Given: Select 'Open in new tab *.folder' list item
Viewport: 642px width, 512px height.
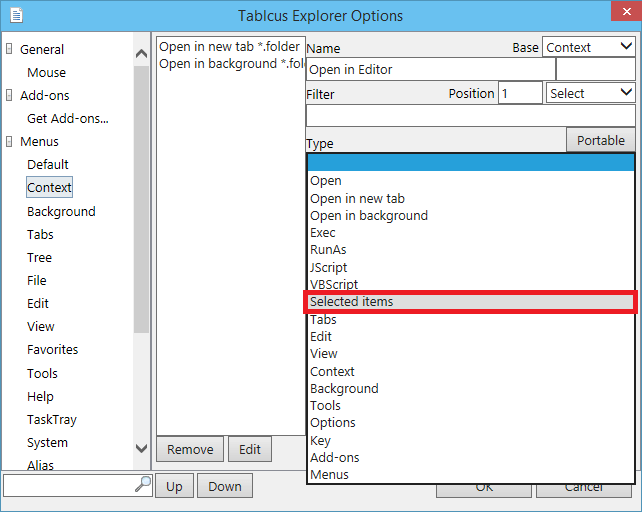Looking at the screenshot, I should pyautogui.click(x=229, y=46).
